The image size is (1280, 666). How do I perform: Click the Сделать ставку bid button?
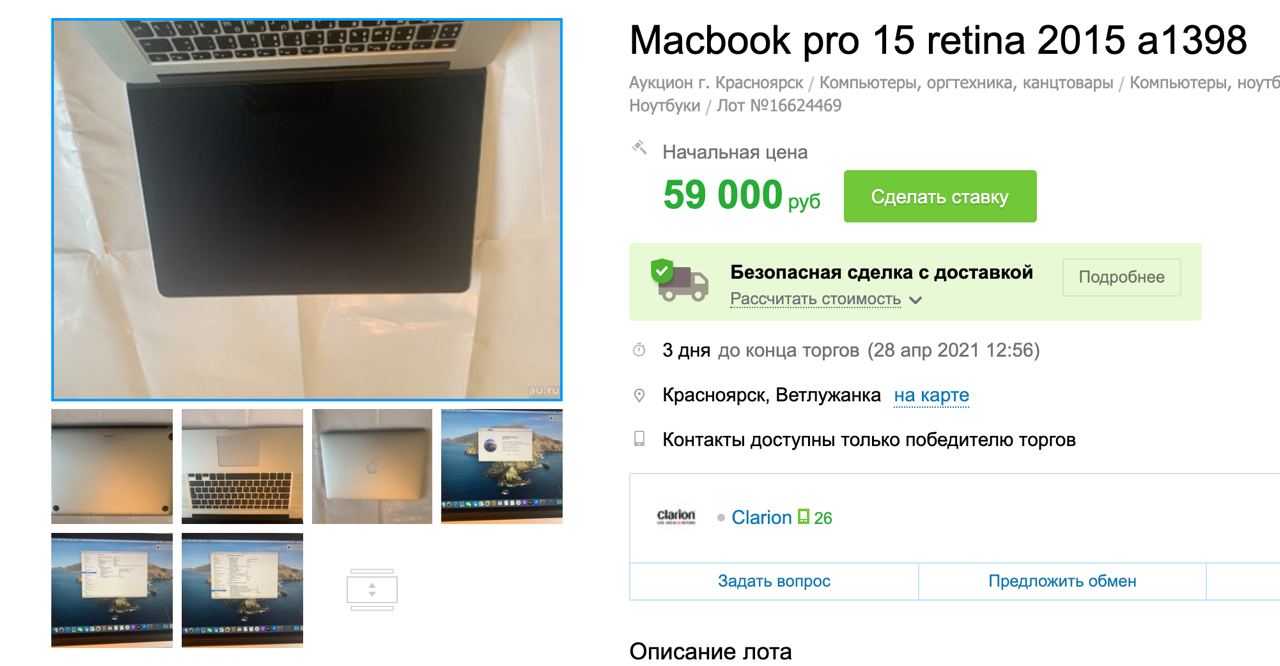940,196
